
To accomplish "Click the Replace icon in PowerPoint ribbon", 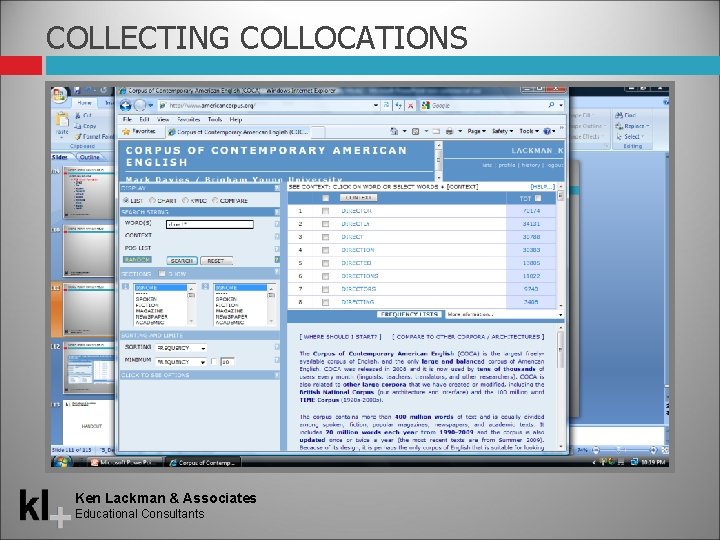I will [619, 126].
